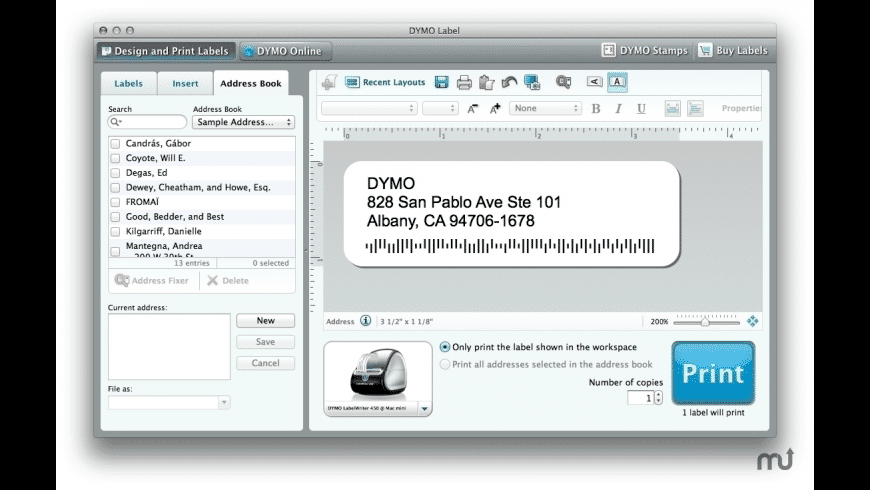Decrease font size with A-minus icon
The height and width of the screenshot is (490, 870).
(472, 109)
